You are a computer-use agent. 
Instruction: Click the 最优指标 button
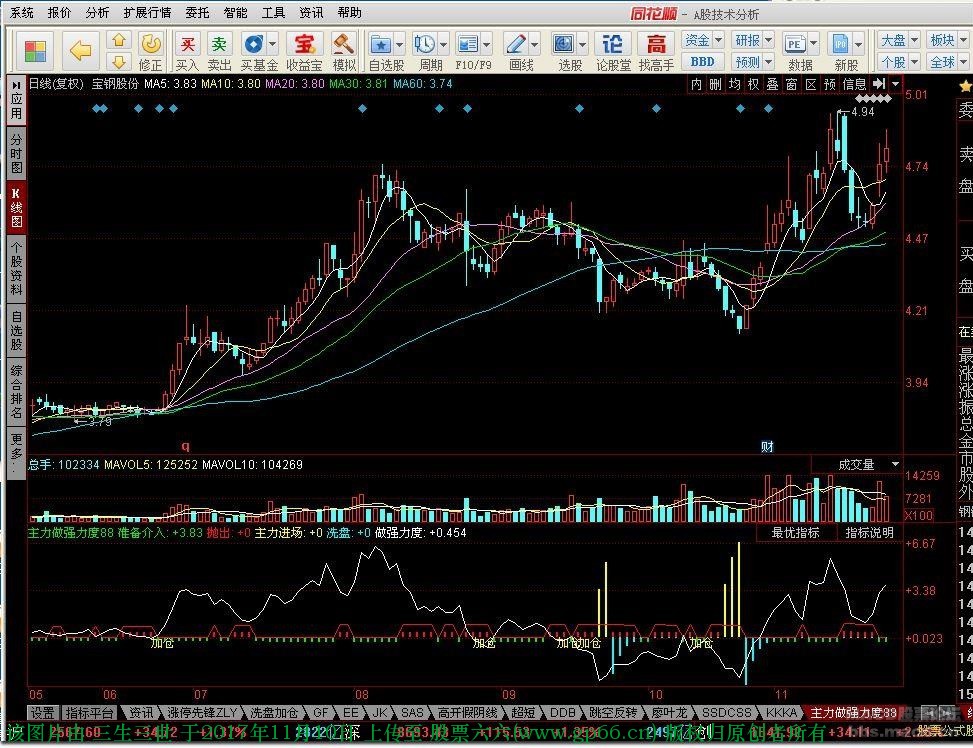tap(796, 533)
